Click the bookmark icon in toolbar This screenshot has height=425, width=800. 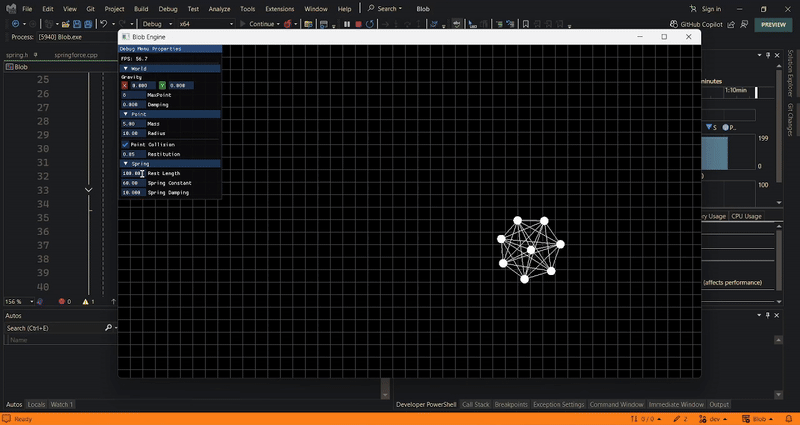pyautogui.click(x=526, y=24)
